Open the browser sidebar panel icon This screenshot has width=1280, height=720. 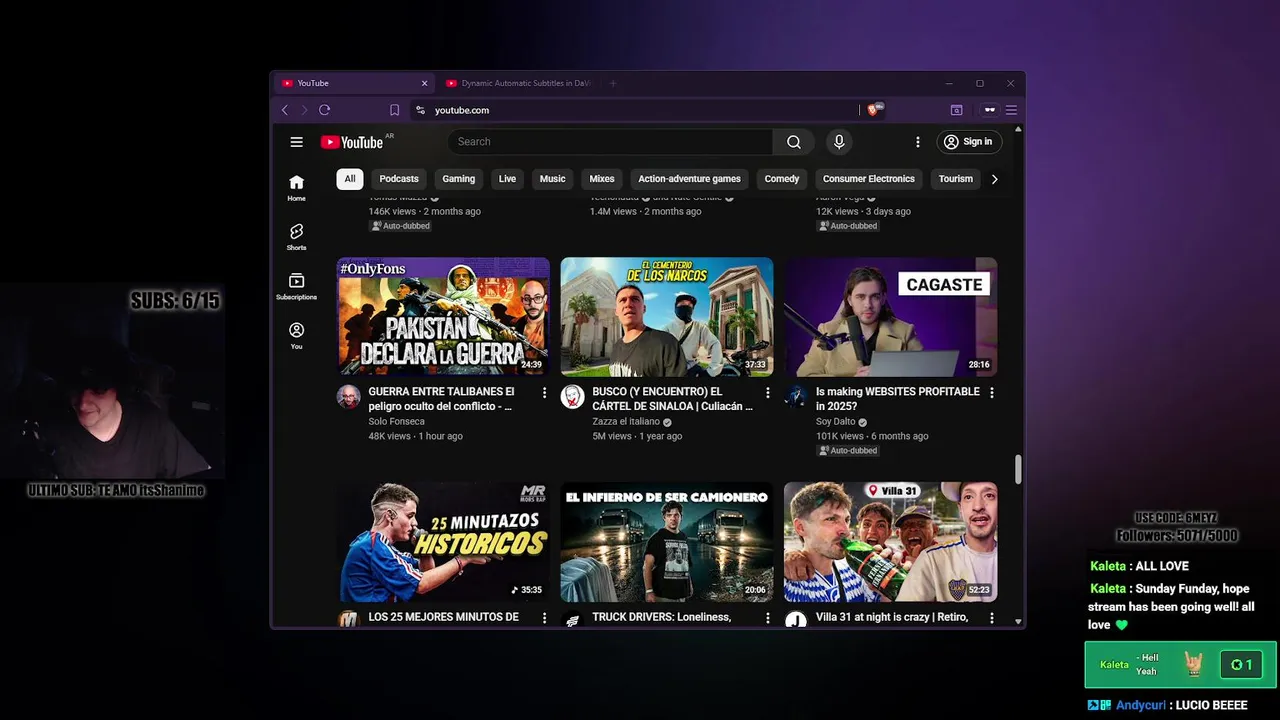956,110
